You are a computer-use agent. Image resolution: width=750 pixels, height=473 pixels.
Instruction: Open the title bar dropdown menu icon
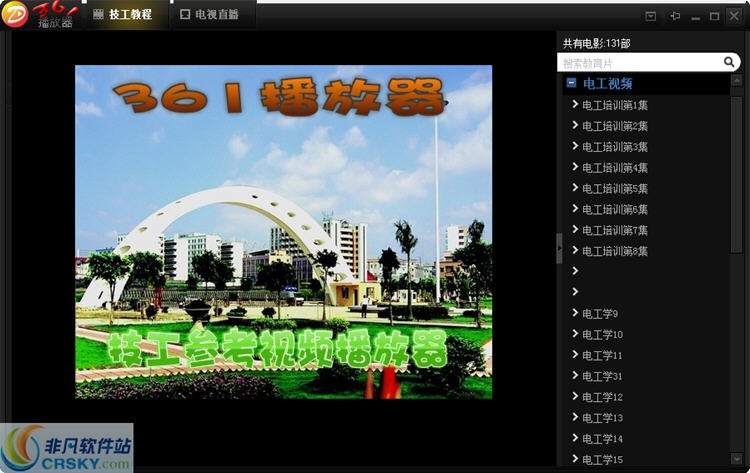pyautogui.click(x=651, y=16)
